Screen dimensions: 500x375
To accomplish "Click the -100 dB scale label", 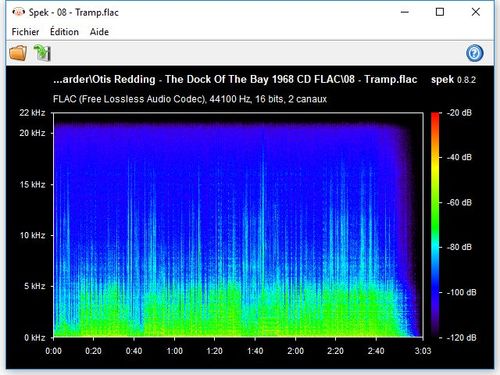I will click(461, 292).
